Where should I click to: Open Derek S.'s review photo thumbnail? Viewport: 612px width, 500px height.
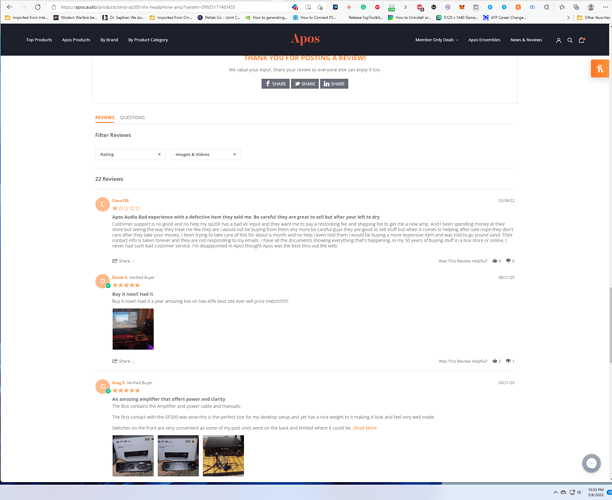(133, 329)
